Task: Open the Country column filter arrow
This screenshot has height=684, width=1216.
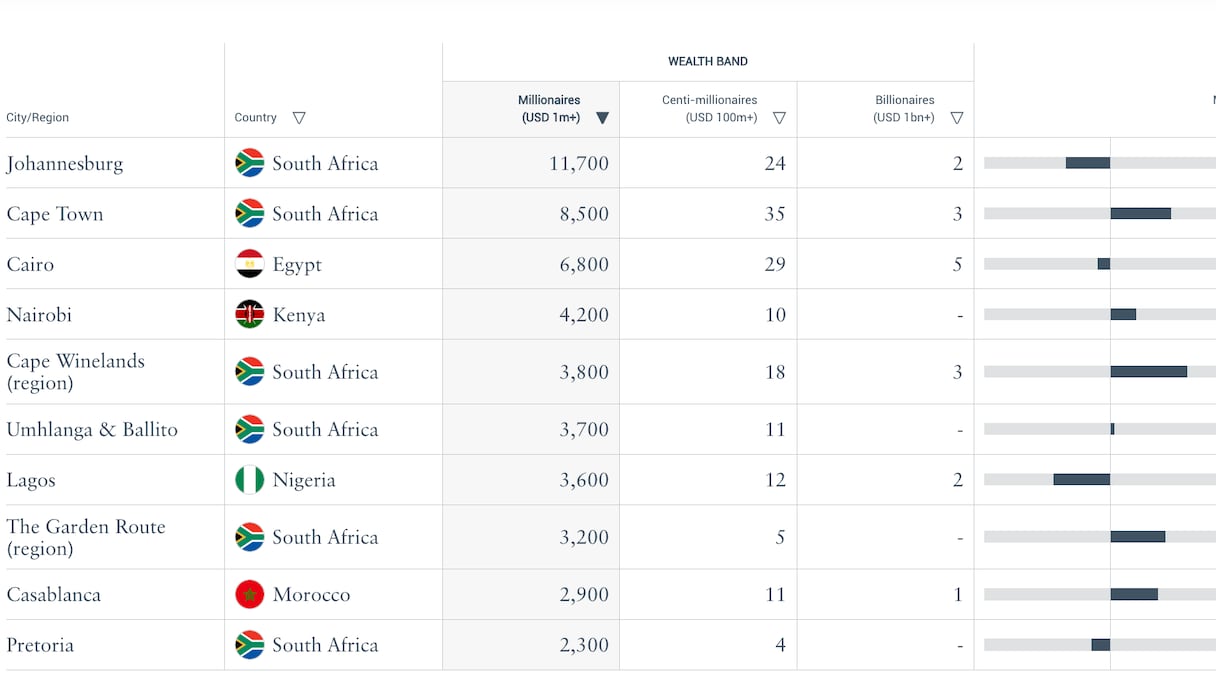Action: (x=299, y=118)
